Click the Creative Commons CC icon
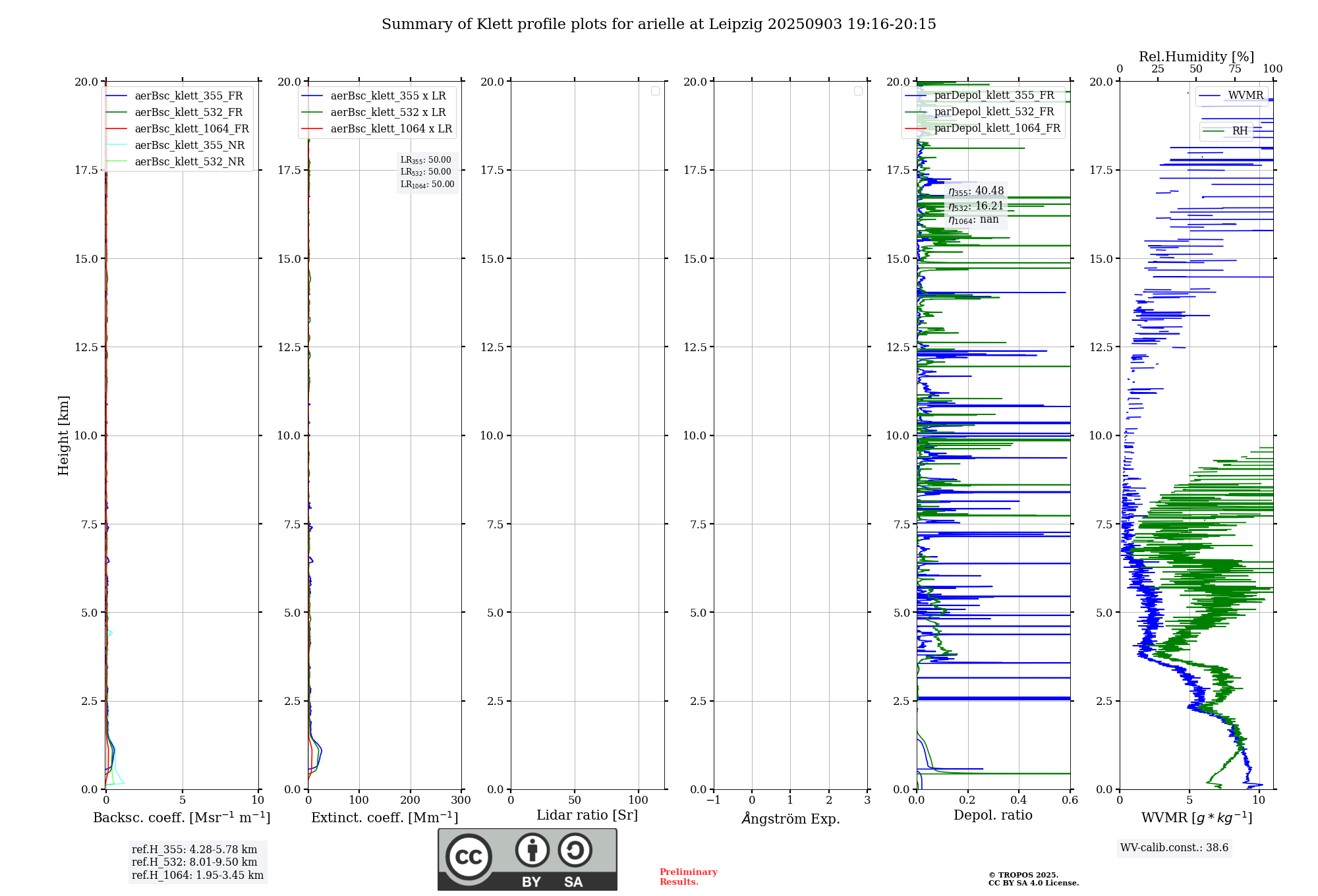This screenshot has height=896, width=1318. [x=469, y=857]
